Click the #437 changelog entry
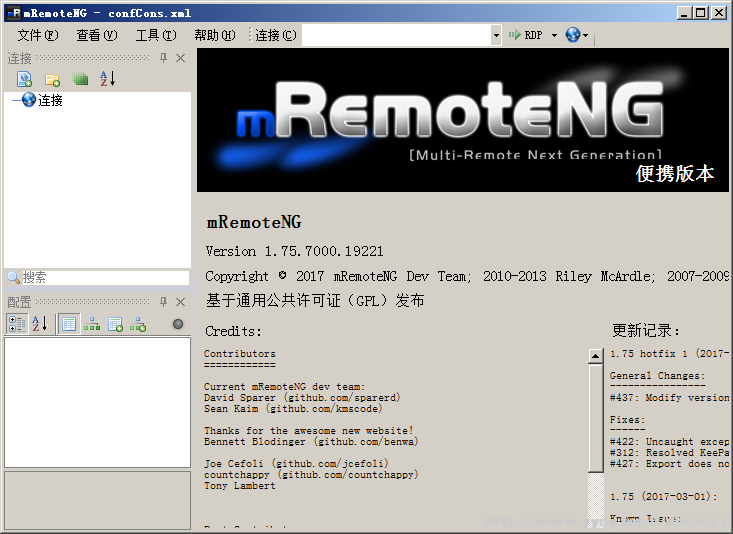This screenshot has width=733, height=534. 669,397
